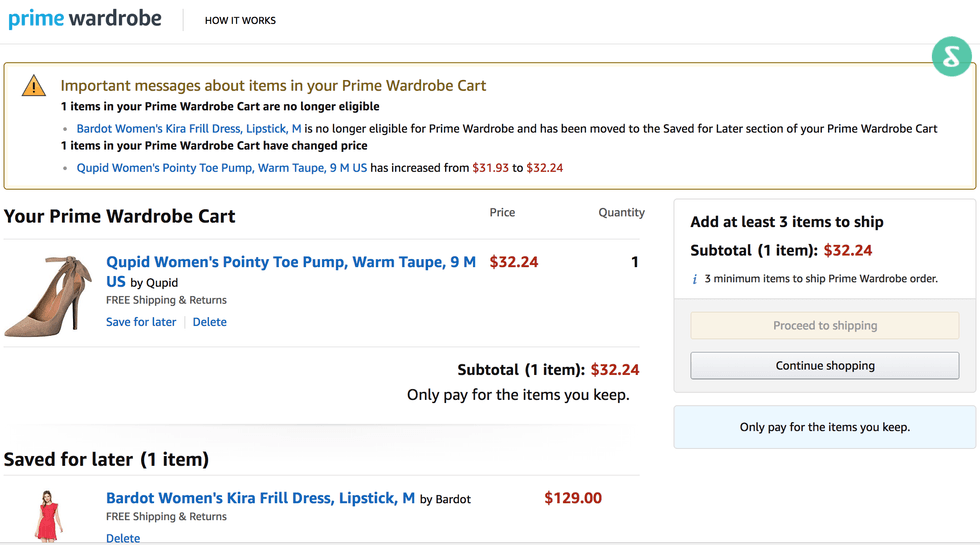Open the How It Works menu item
Screen dimensions: 980x545
(x=240, y=20)
